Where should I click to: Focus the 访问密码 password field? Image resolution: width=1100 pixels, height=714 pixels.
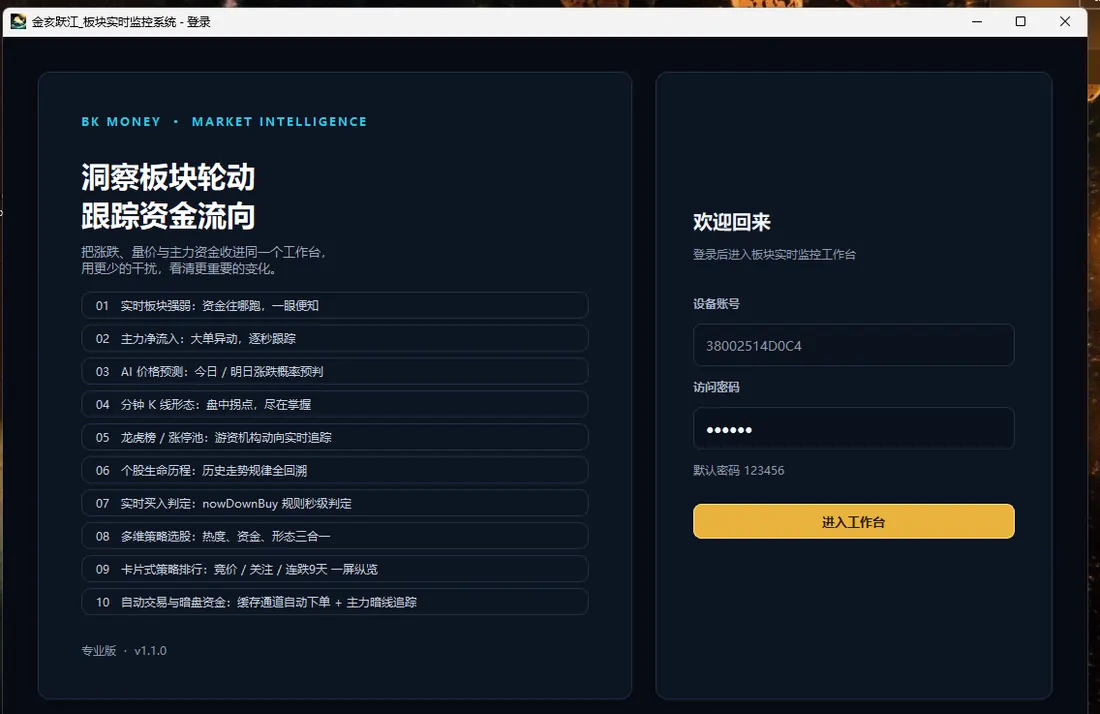pos(853,429)
